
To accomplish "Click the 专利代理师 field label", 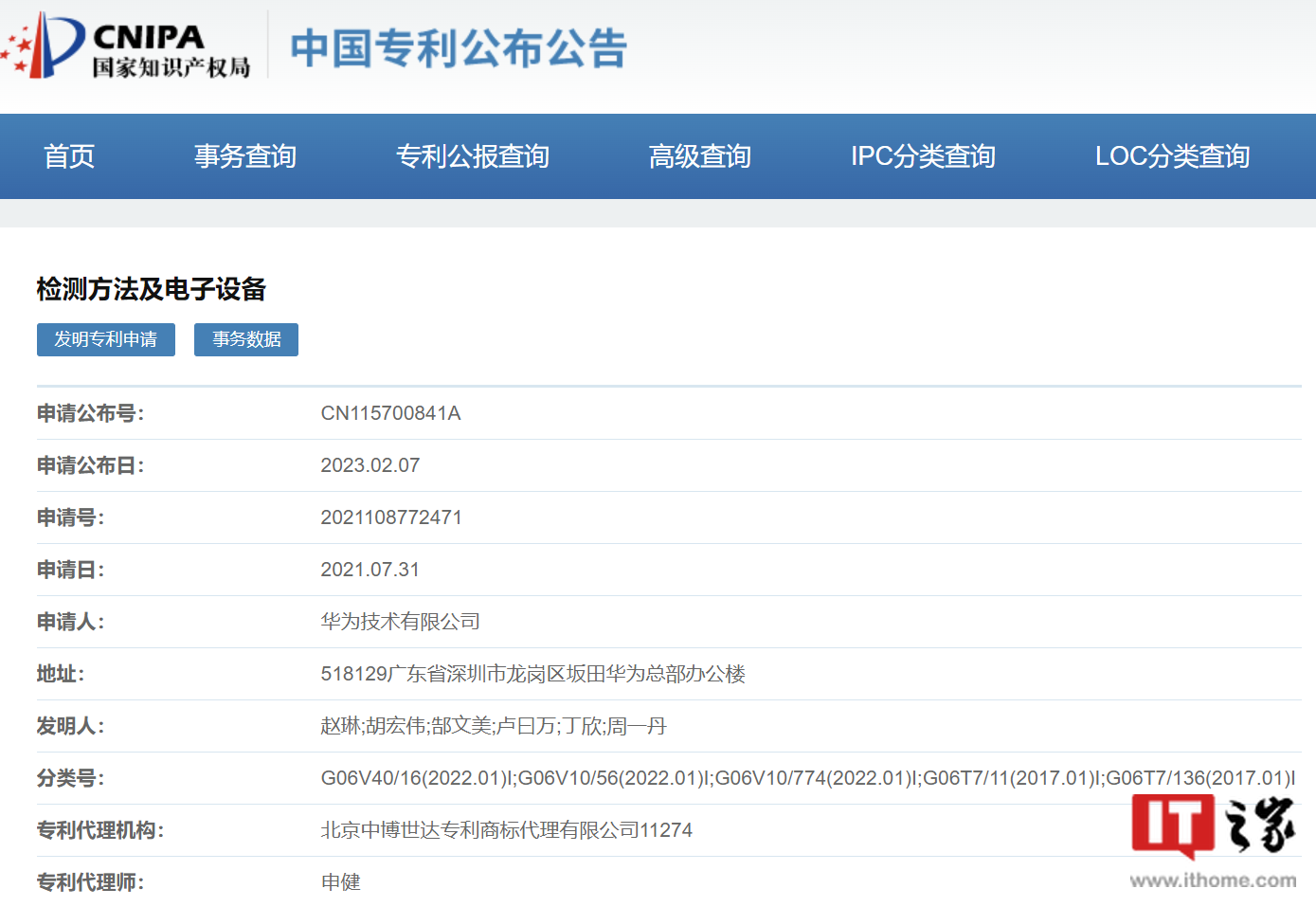I will click(90, 882).
